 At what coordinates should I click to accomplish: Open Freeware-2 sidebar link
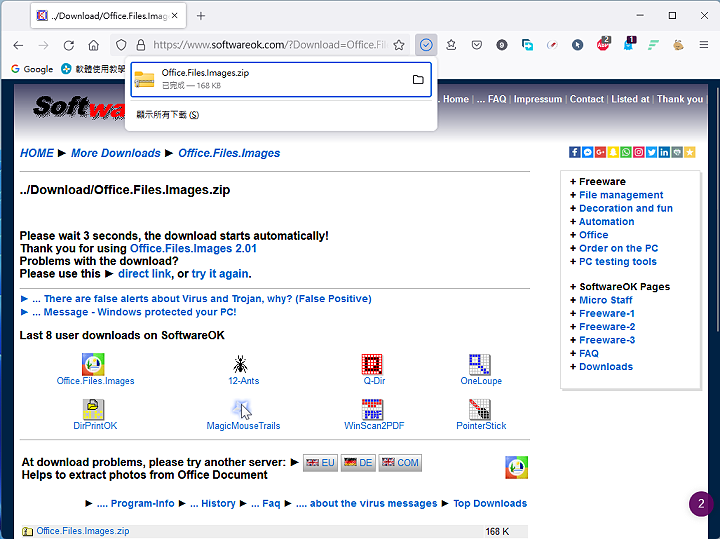point(607,327)
